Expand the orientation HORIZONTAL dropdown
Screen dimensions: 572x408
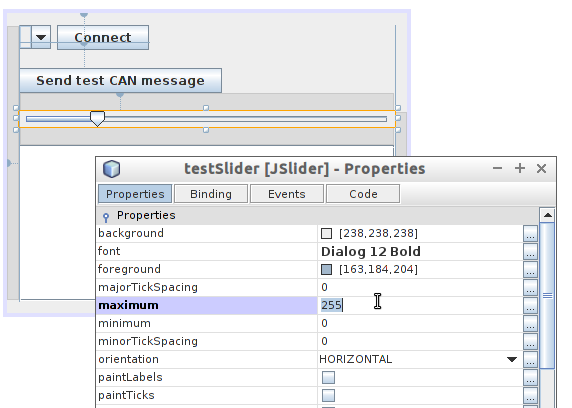[x=512, y=359]
